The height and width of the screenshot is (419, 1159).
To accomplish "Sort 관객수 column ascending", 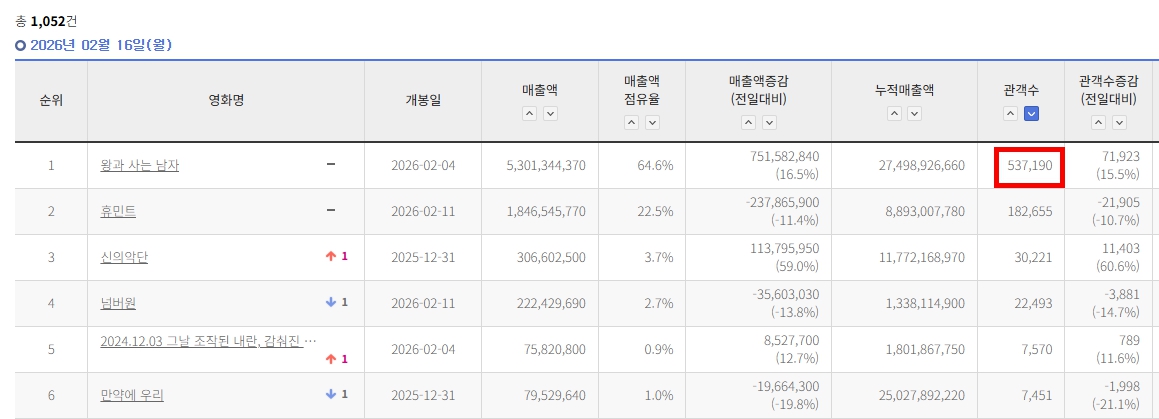I will 1010,114.
